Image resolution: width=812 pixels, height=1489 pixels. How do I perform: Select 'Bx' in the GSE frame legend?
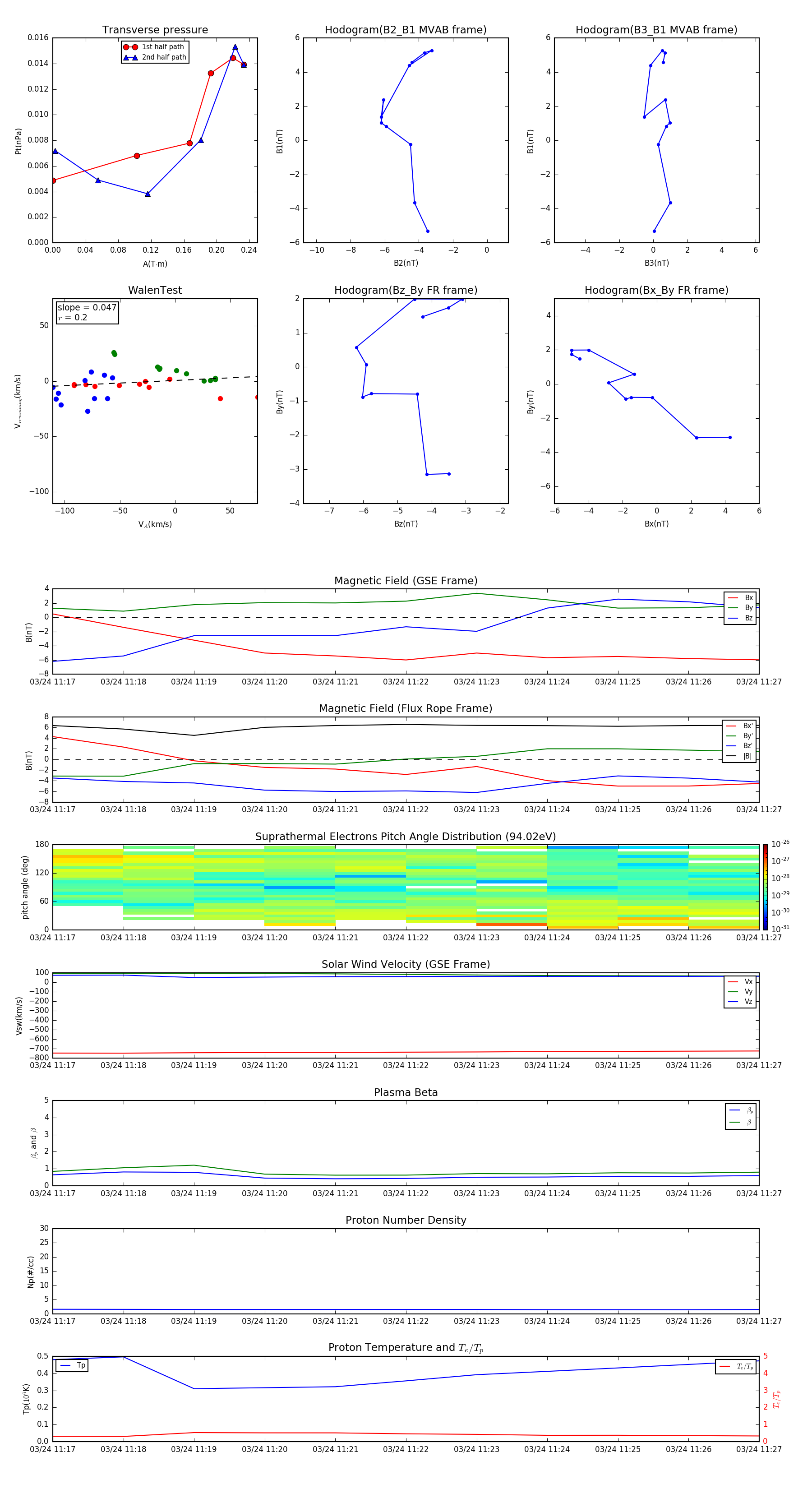click(741, 598)
